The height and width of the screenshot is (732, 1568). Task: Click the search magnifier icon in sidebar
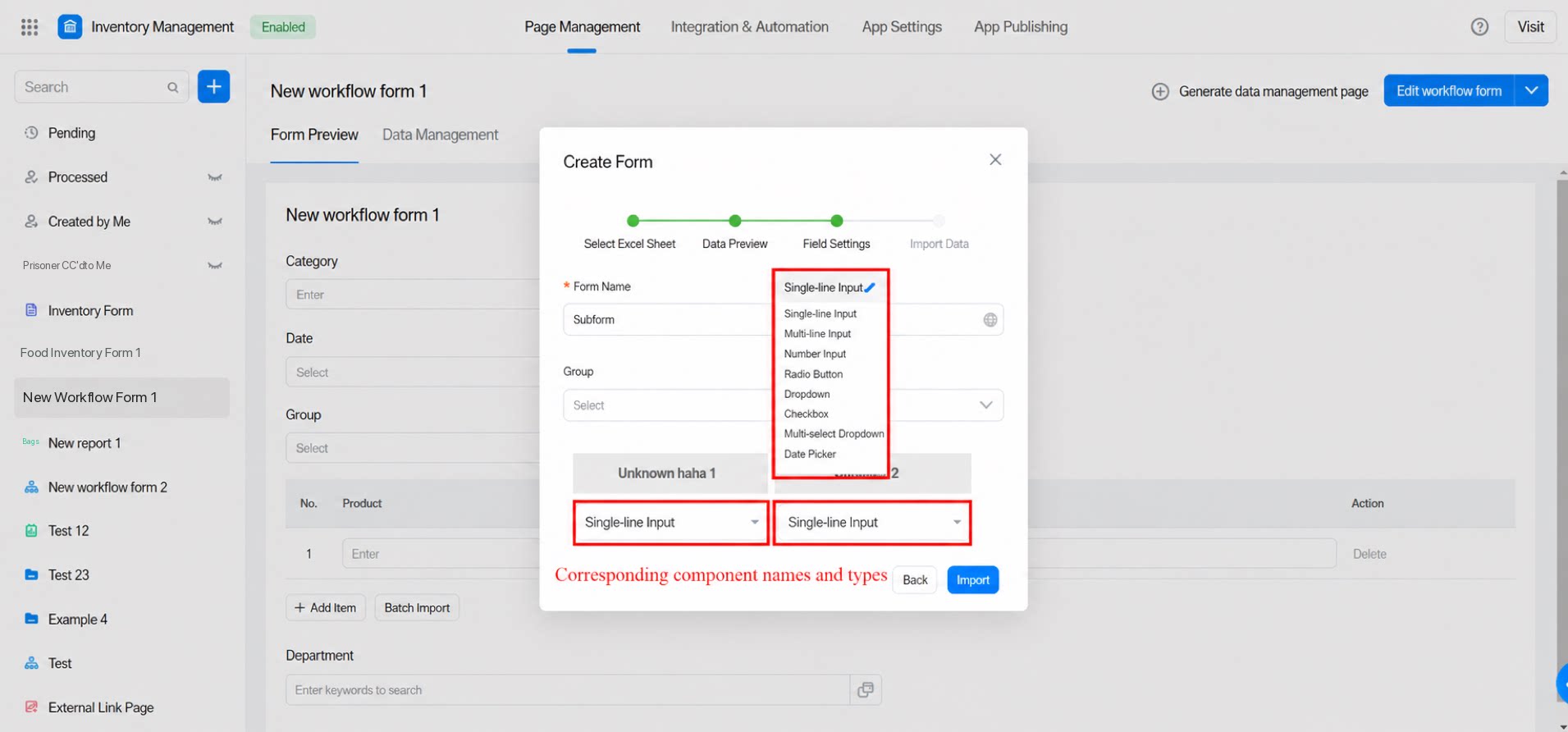coord(172,87)
